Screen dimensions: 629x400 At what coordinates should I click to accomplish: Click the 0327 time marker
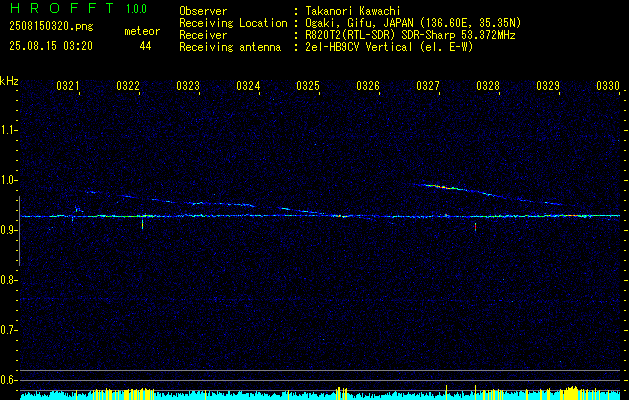(x=428, y=86)
